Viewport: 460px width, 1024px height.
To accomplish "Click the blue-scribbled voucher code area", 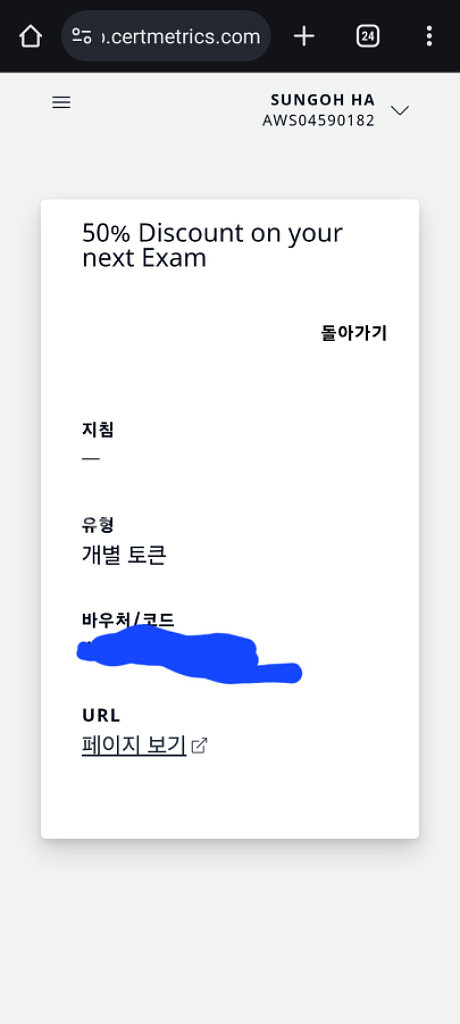I will [189, 654].
